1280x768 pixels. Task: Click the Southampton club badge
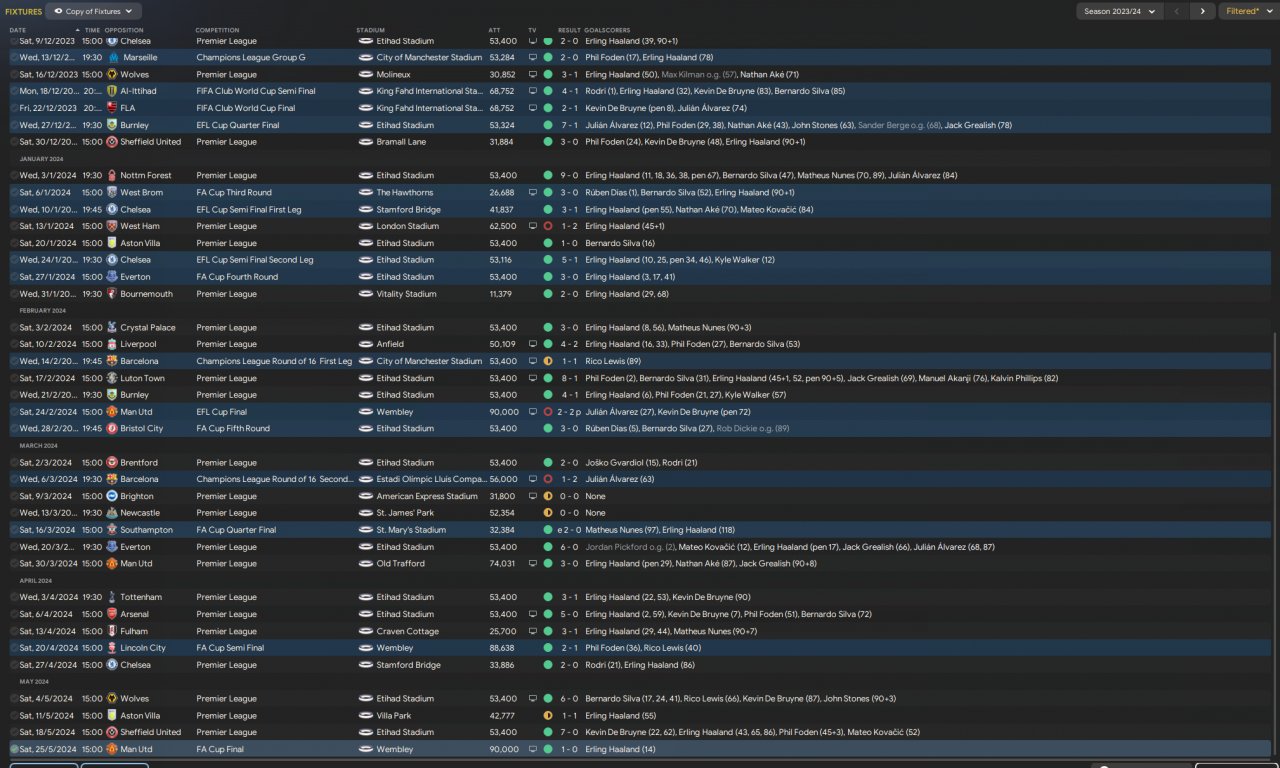(112, 530)
